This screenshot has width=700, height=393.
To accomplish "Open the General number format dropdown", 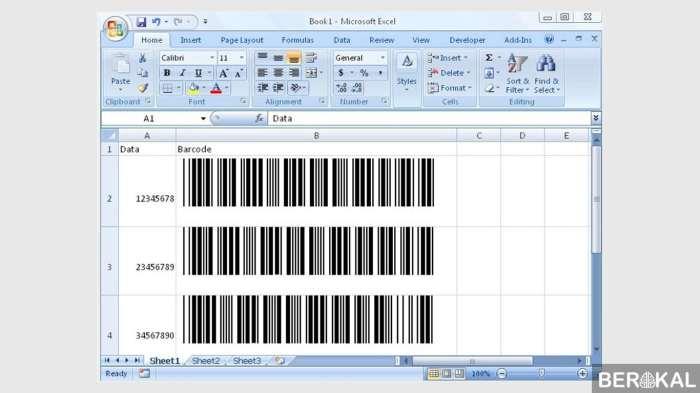I will [x=382, y=58].
